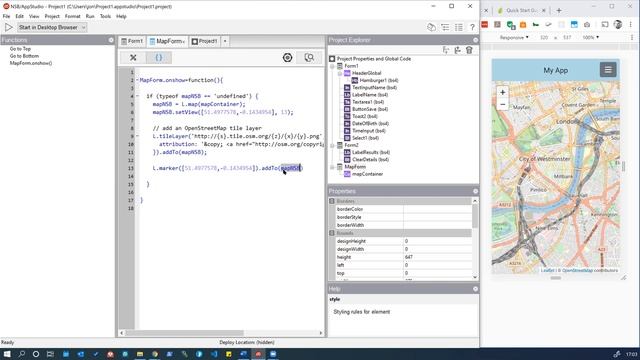Zoom out on the map preview
The height and width of the screenshot is (360, 640).
[502, 104]
